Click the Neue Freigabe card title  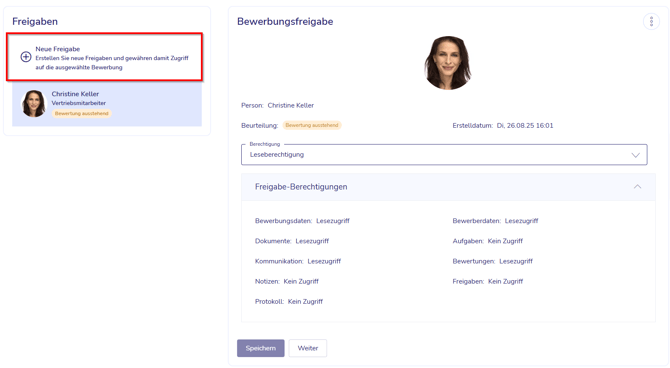(58, 49)
